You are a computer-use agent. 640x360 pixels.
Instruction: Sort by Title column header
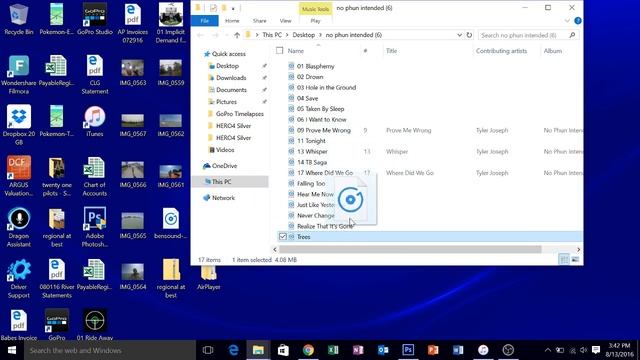point(391,51)
